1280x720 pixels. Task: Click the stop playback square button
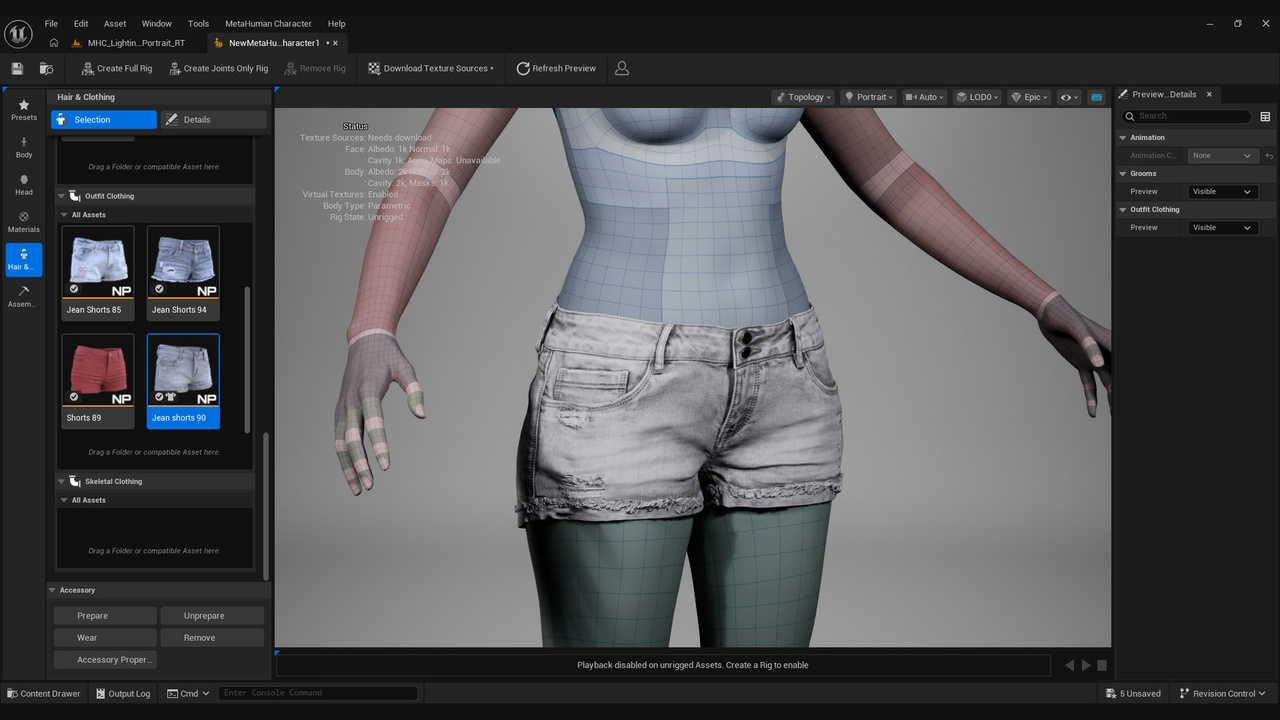point(1102,665)
